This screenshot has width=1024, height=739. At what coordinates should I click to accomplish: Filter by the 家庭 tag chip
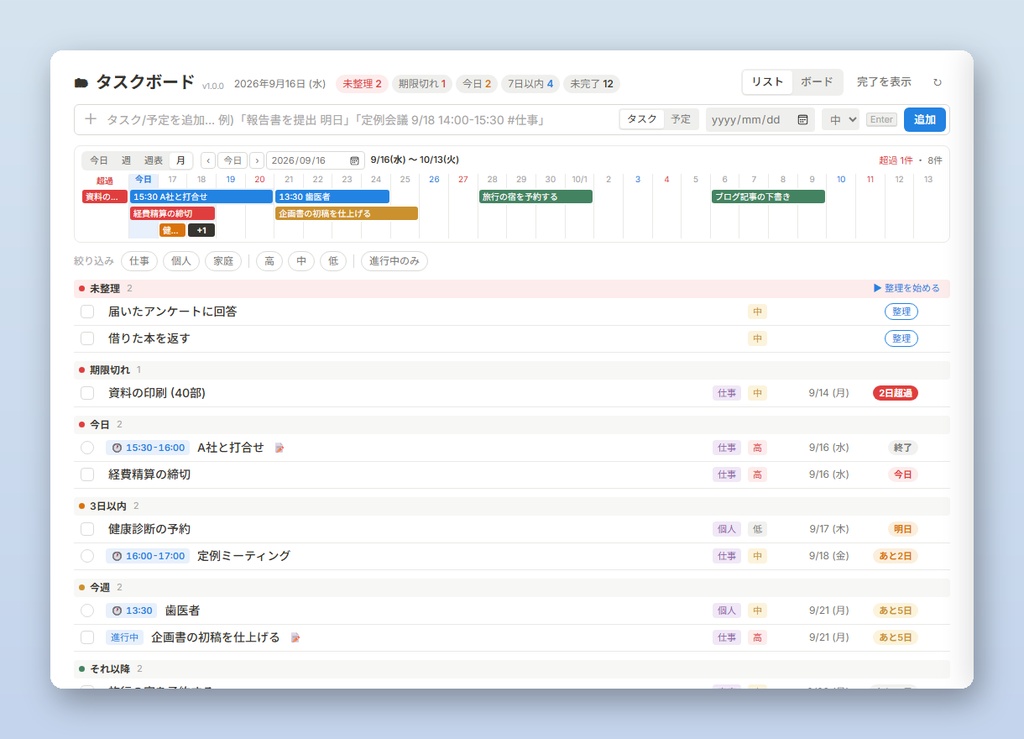pyautogui.click(x=223, y=261)
